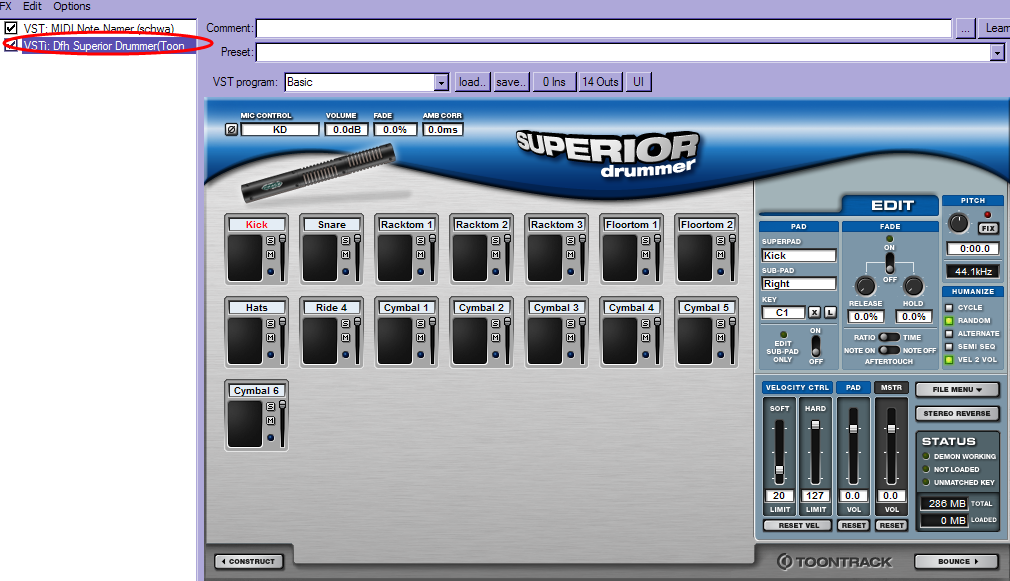1010x581 pixels.
Task: Click the PITCH knob
Action: (x=958, y=224)
